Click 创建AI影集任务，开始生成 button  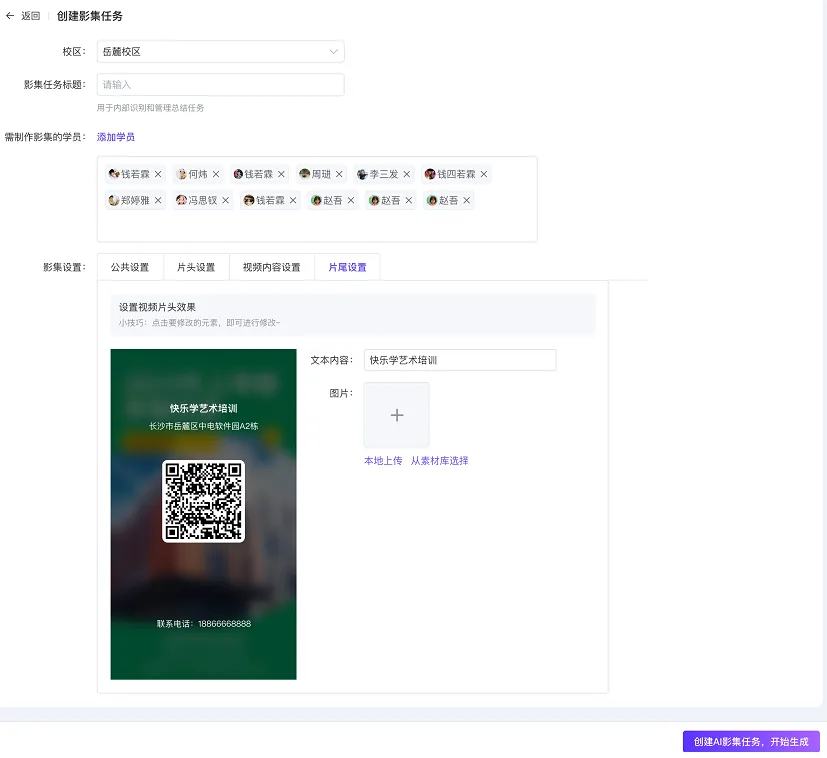[751, 741]
